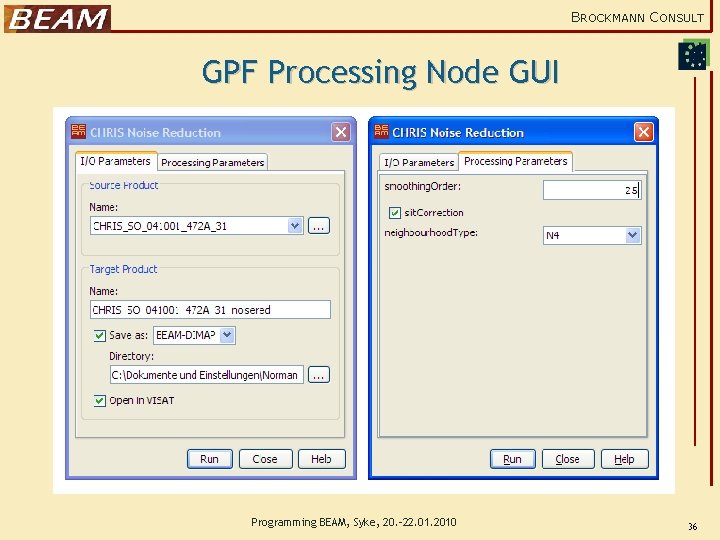Click Run in the right dialog

[512, 459]
